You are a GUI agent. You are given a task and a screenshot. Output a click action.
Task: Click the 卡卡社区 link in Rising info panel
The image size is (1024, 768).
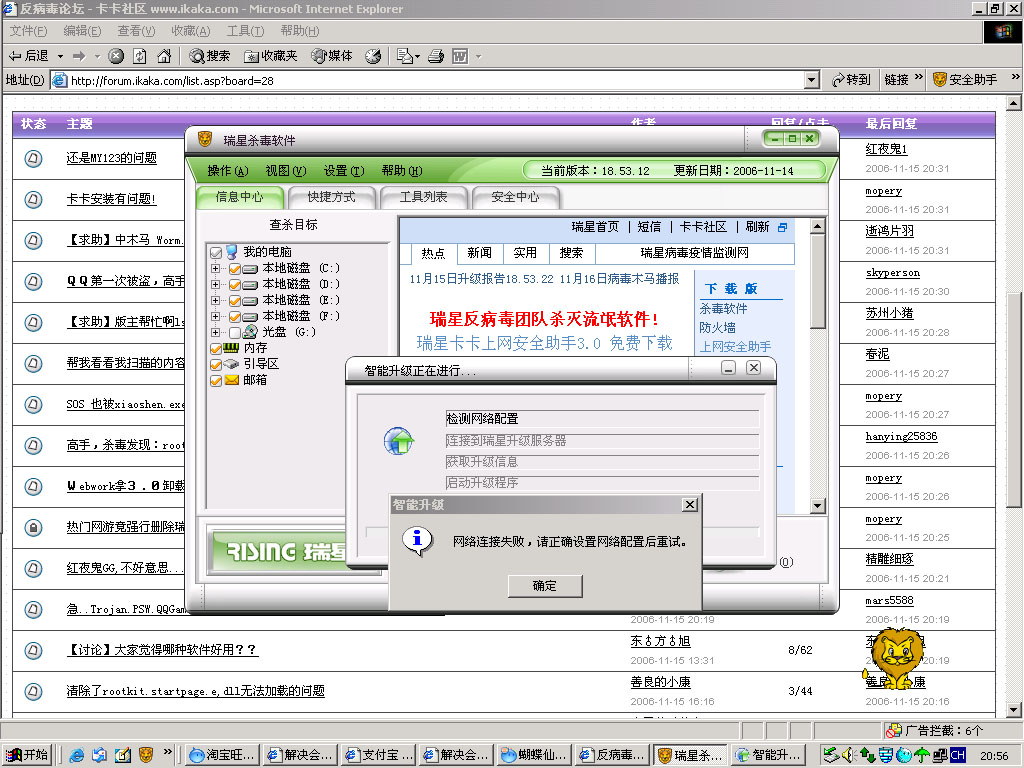pos(703,227)
